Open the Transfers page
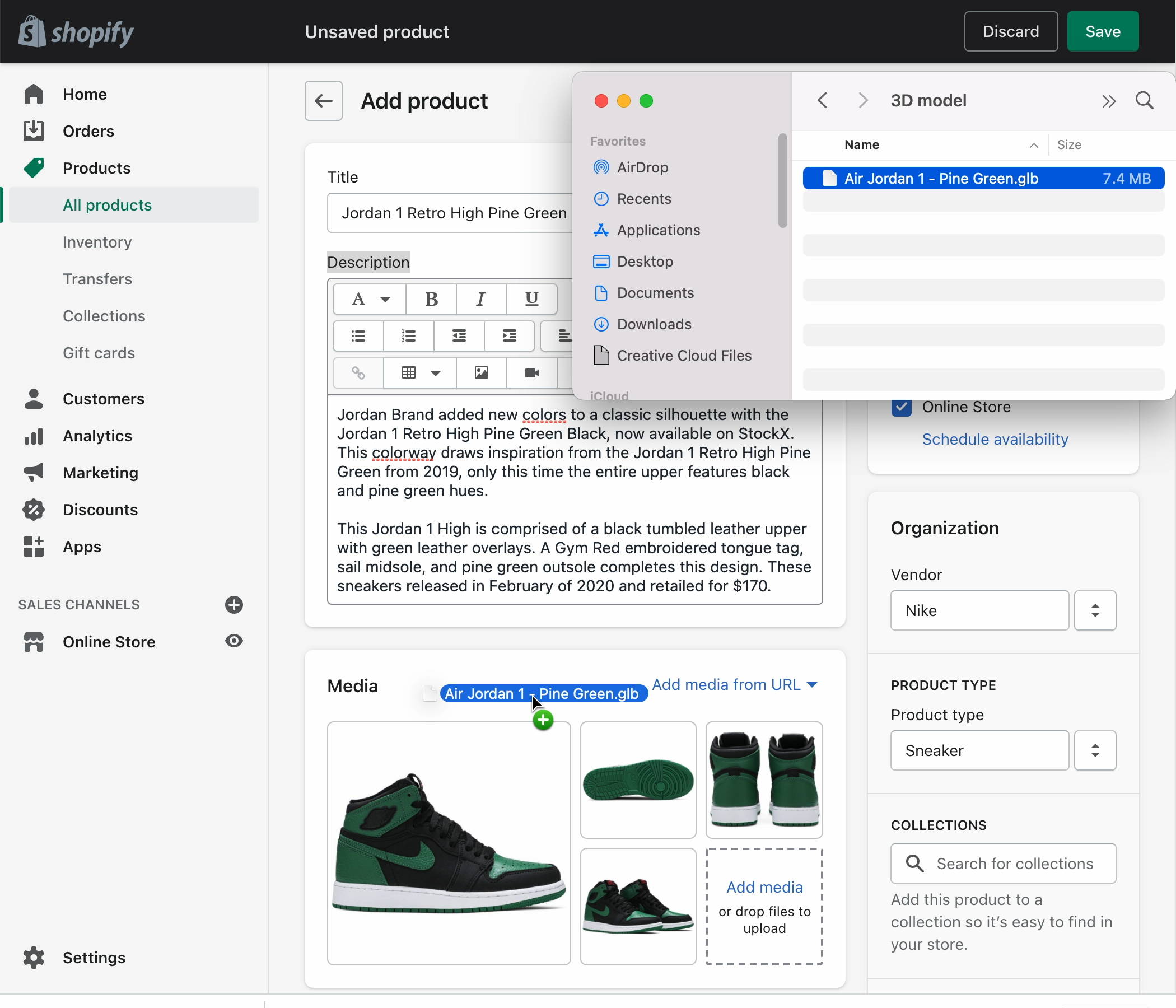Image resolution: width=1176 pixels, height=1008 pixels. pos(97,279)
